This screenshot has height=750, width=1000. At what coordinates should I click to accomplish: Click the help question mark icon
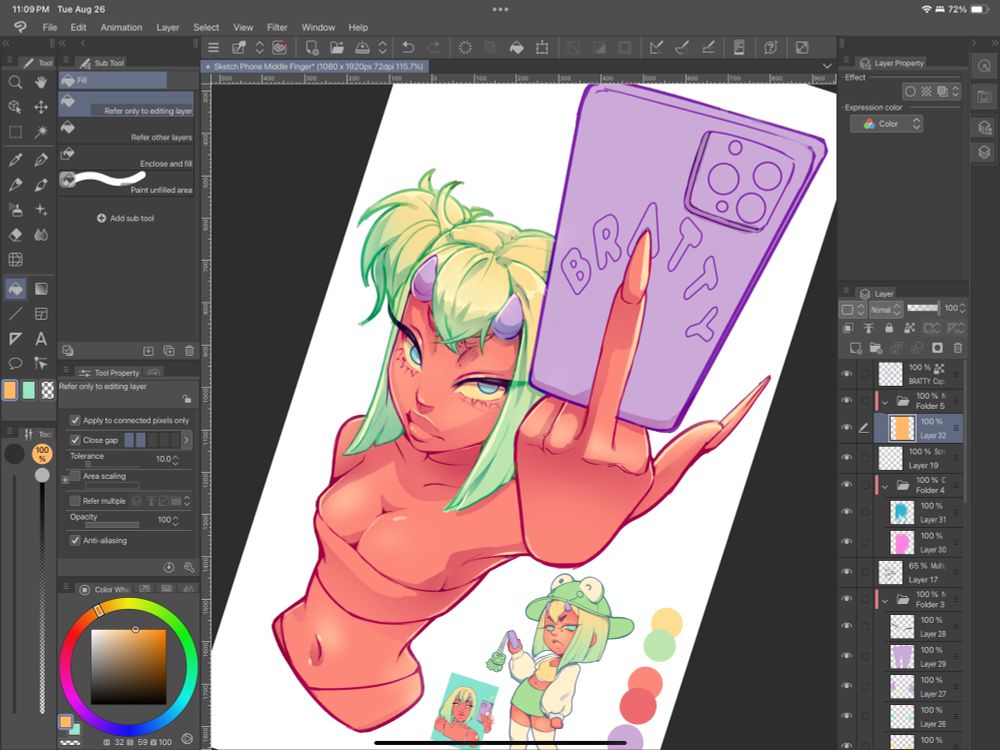tap(770, 47)
